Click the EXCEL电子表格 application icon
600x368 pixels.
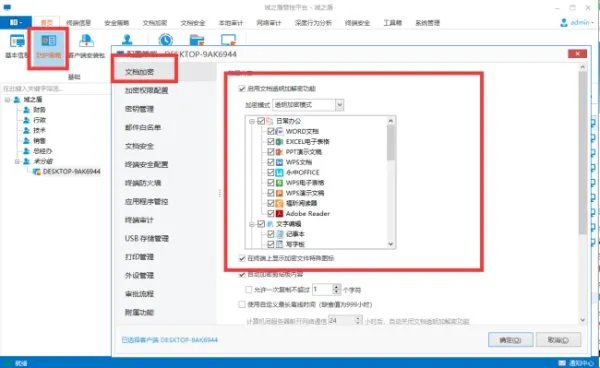[x=280, y=142]
